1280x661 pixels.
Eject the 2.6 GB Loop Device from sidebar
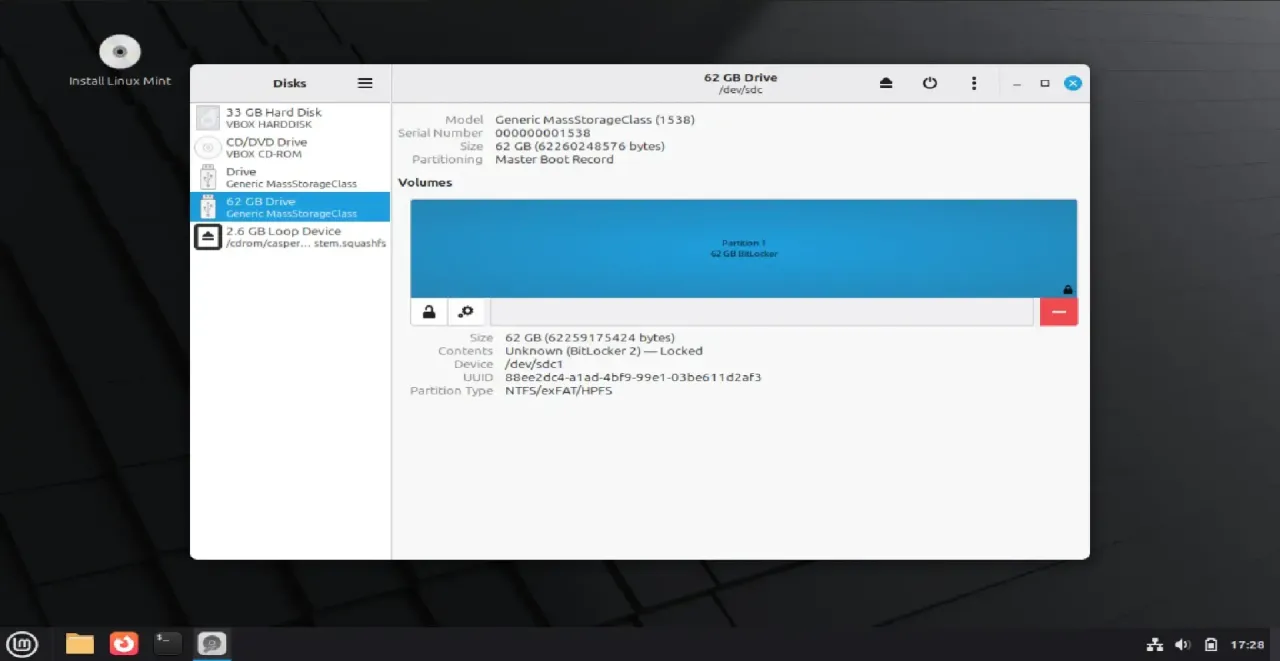[x=207, y=236]
